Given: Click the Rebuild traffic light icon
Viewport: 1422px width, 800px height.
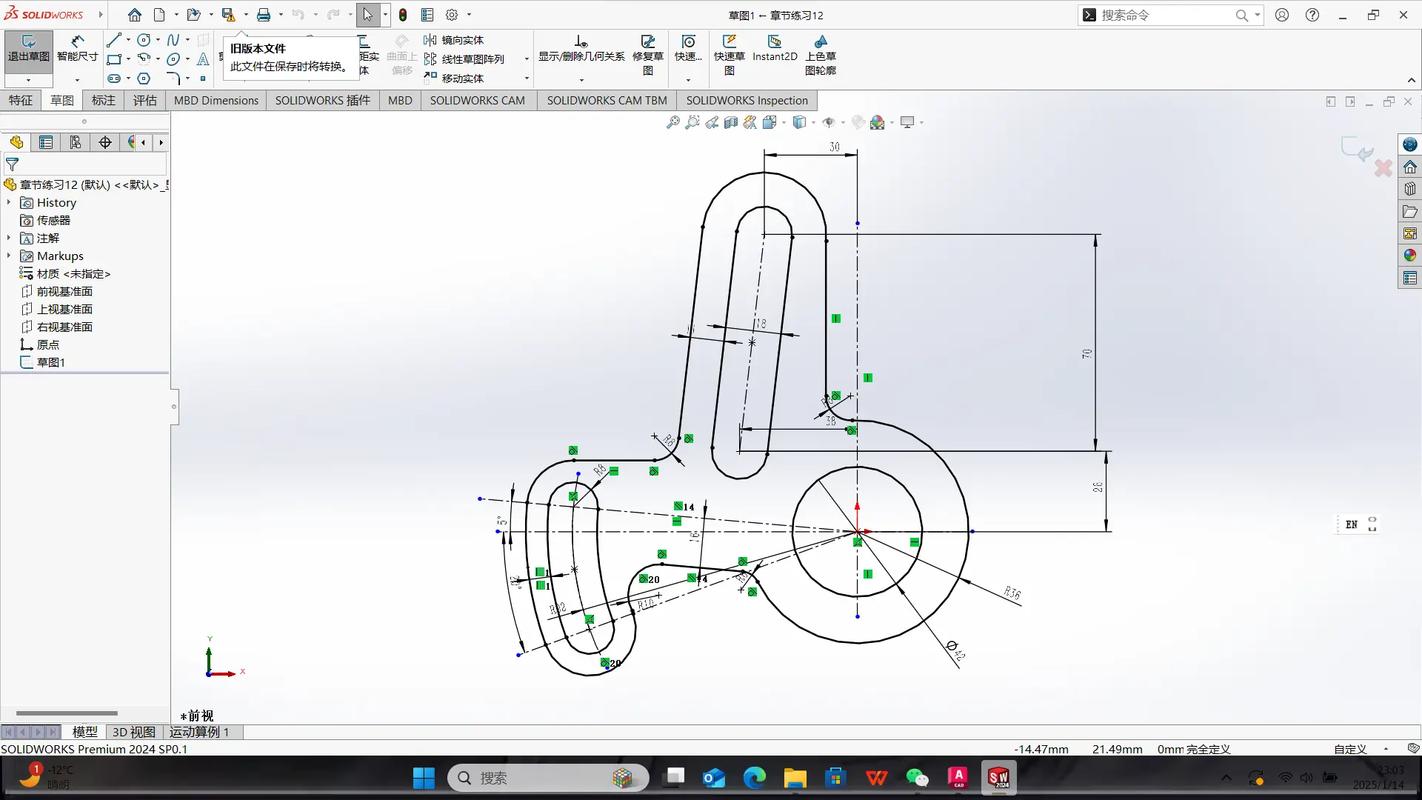Looking at the screenshot, I should tap(402, 15).
